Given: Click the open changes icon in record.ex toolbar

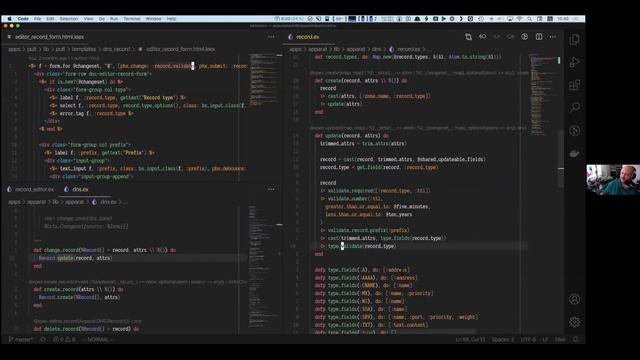Looking at the screenshot, I should pyautogui.click(x=468, y=37).
